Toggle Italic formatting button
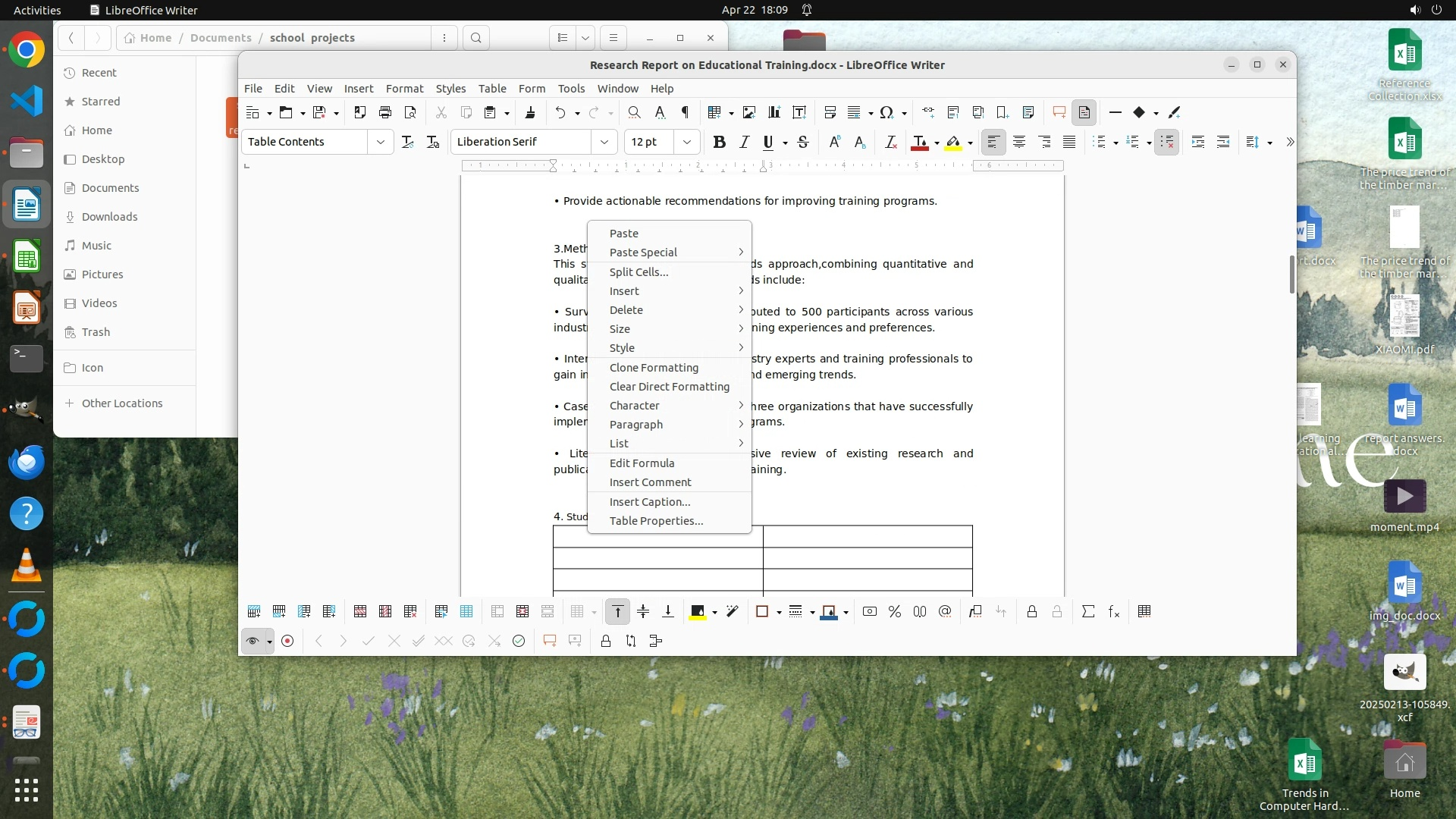The image size is (1456, 819). pos(744,142)
